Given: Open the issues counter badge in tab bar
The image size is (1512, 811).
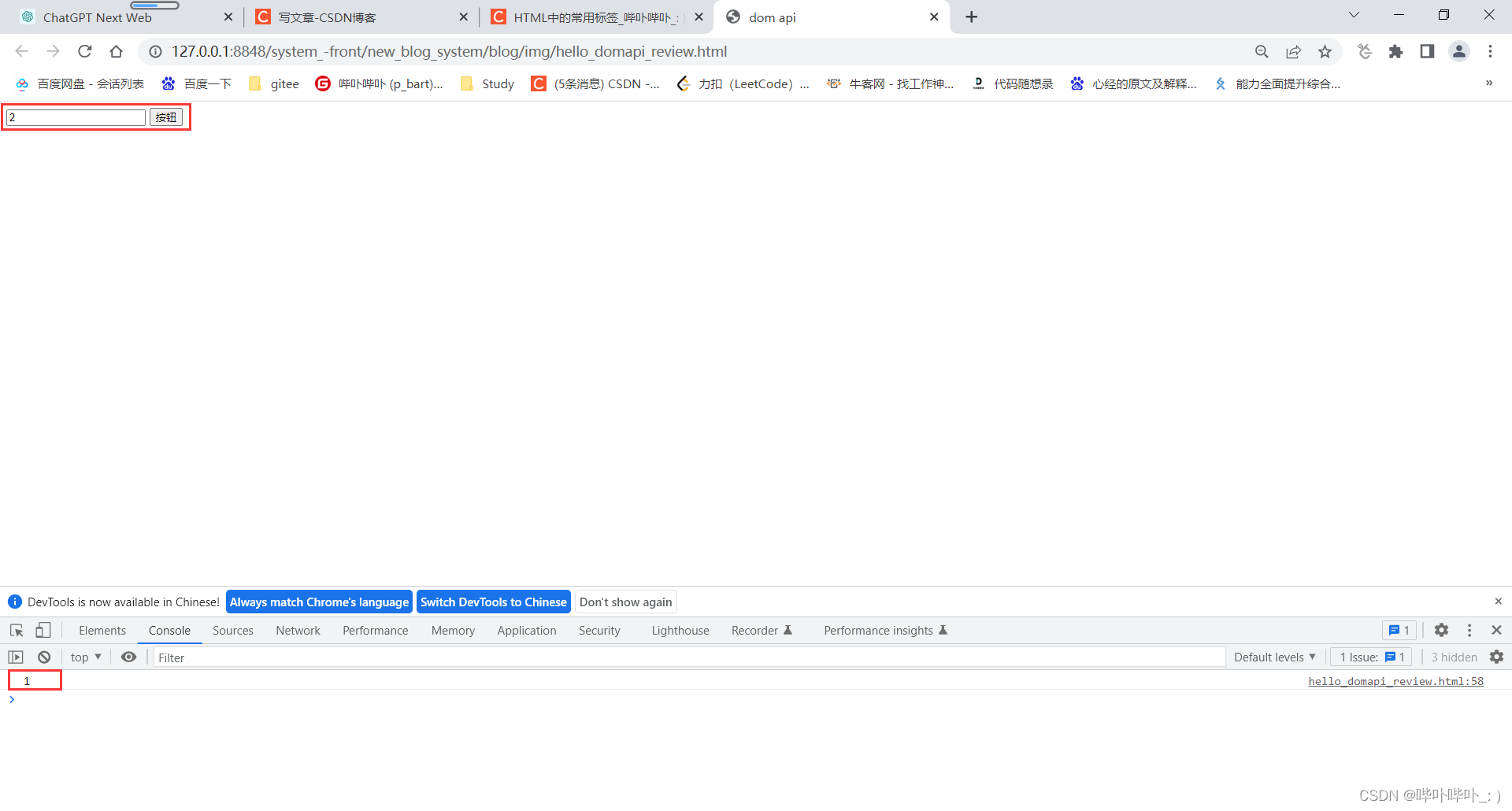Looking at the screenshot, I should pos(1399,630).
